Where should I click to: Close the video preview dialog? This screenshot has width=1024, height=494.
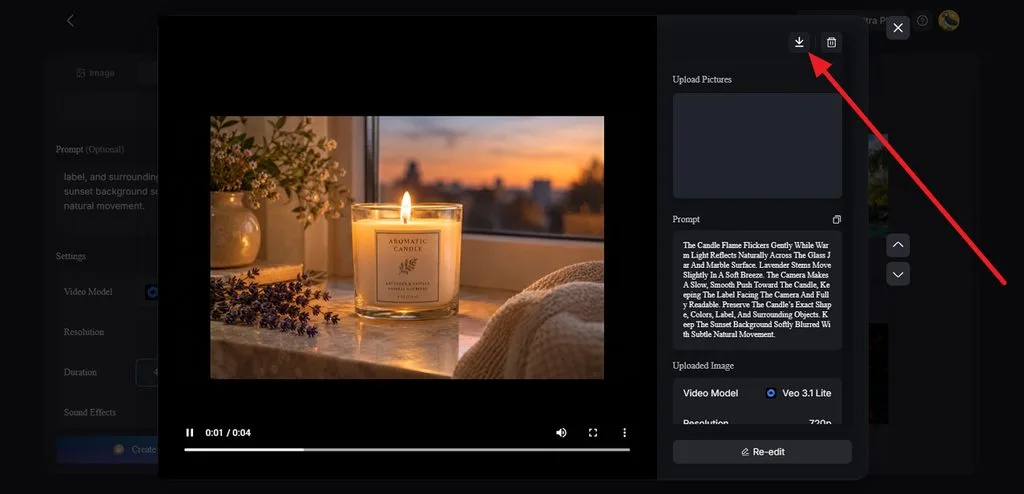click(898, 28)
